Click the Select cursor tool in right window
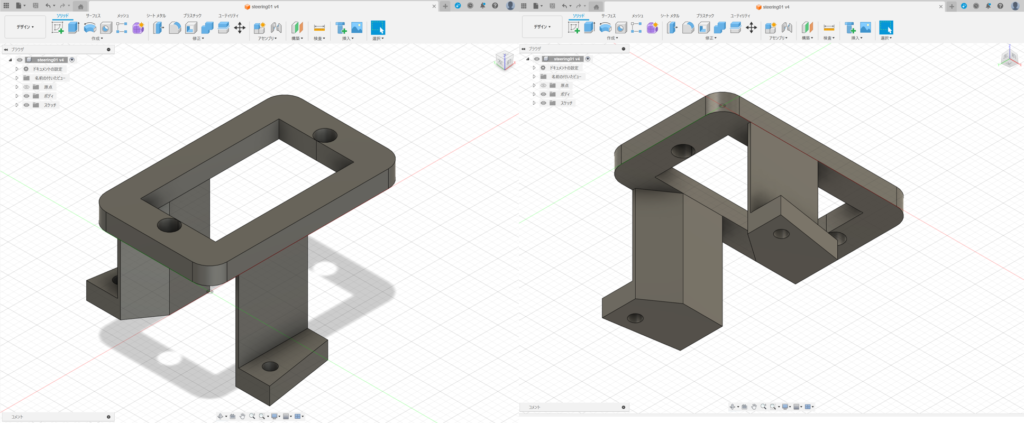 pos(884,28)
